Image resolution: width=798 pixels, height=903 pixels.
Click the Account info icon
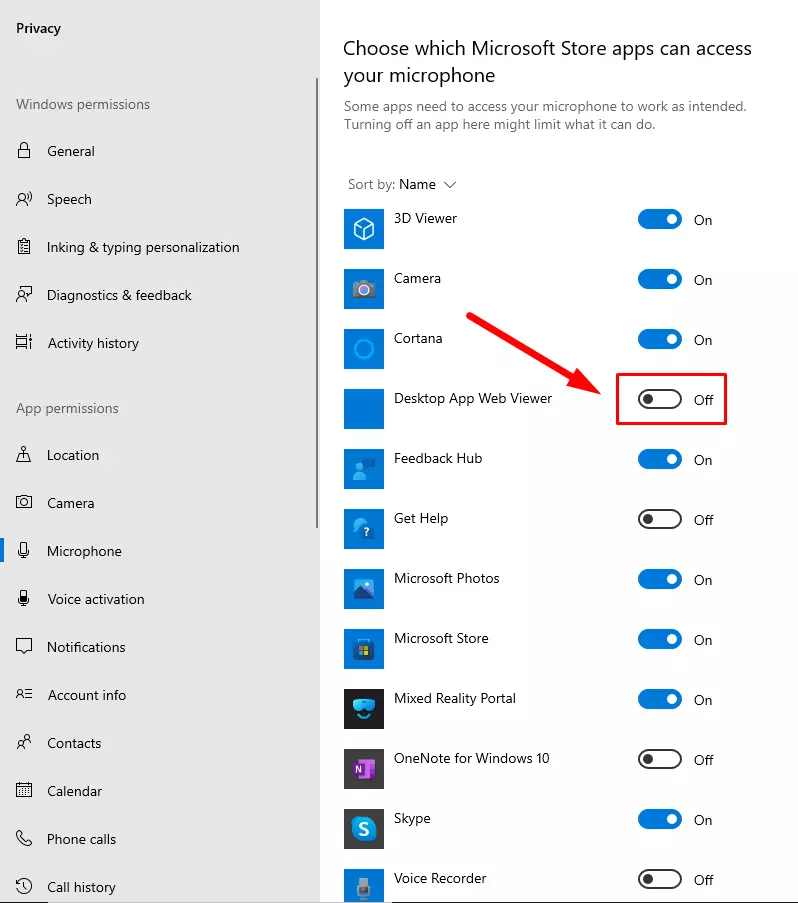click(24, 695)
